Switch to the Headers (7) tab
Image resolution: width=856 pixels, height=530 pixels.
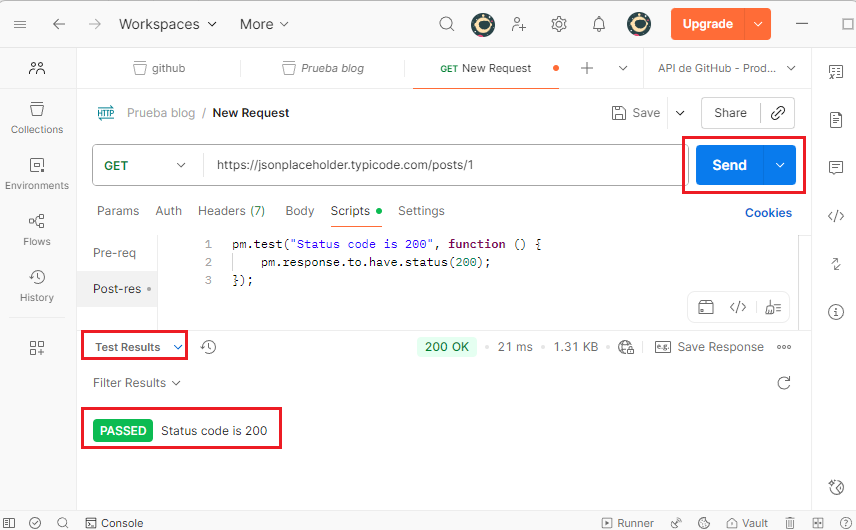(x=231, y=211)
